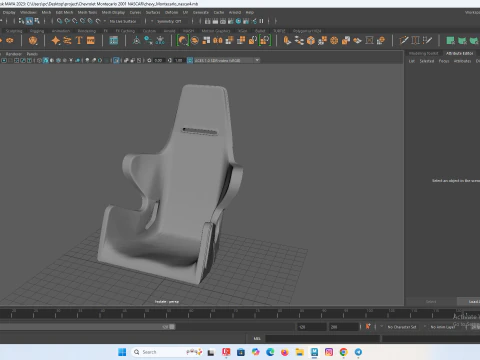This screenshot has width=480, height=360.
Task: Click the first green flag shelf icon
Action: click(x=450, y=41)
